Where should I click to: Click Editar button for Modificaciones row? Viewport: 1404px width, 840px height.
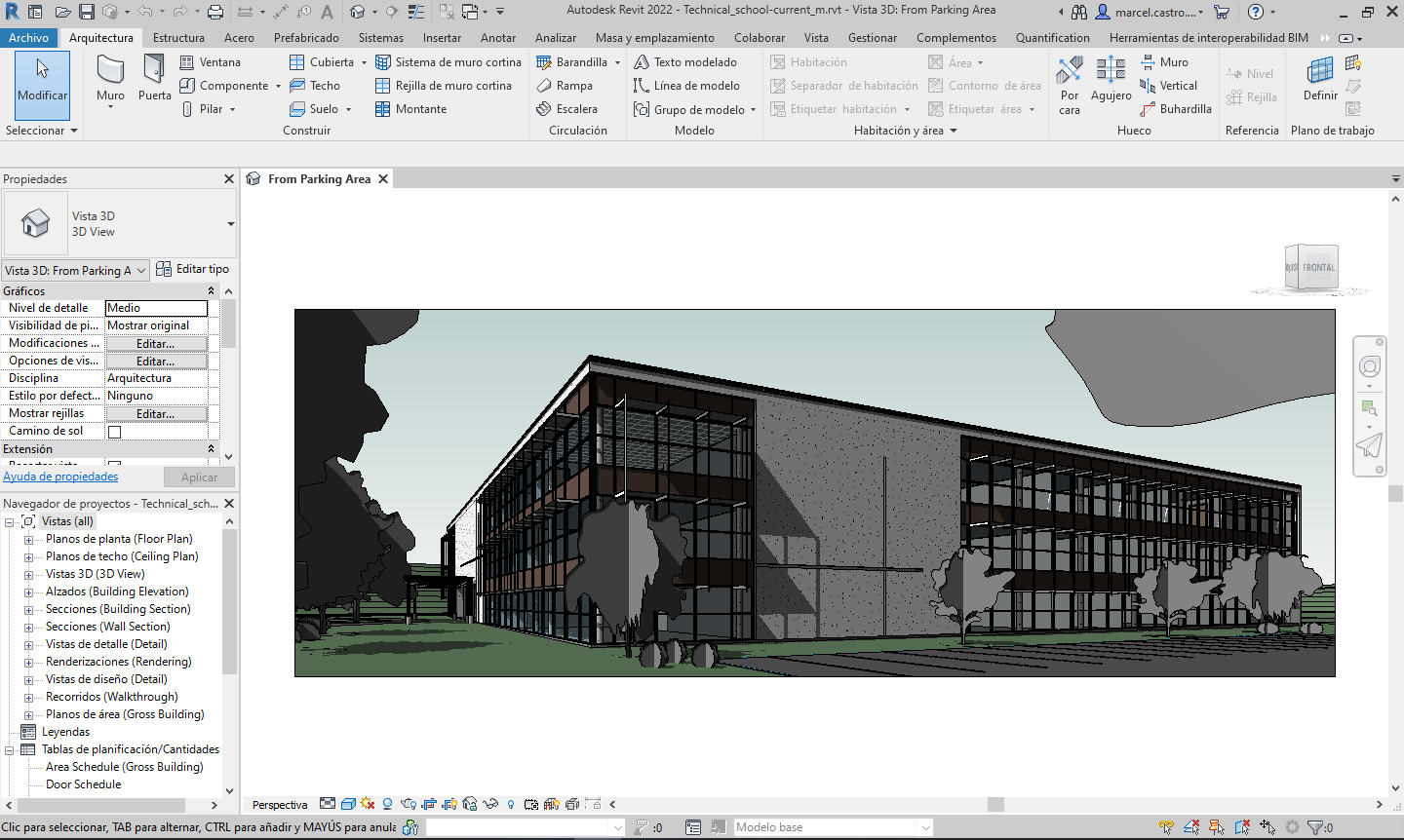point(156,343)
